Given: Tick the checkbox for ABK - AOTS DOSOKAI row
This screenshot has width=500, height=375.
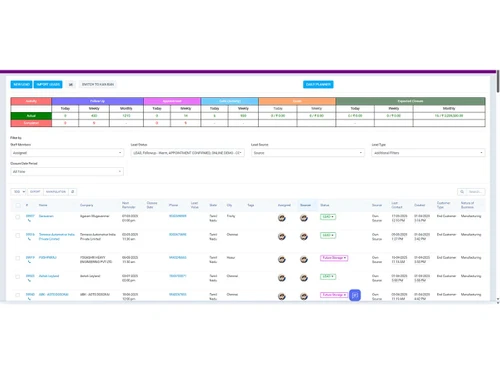Looking at the screenshot, I should pyautogui.click(x=18, y=295).
